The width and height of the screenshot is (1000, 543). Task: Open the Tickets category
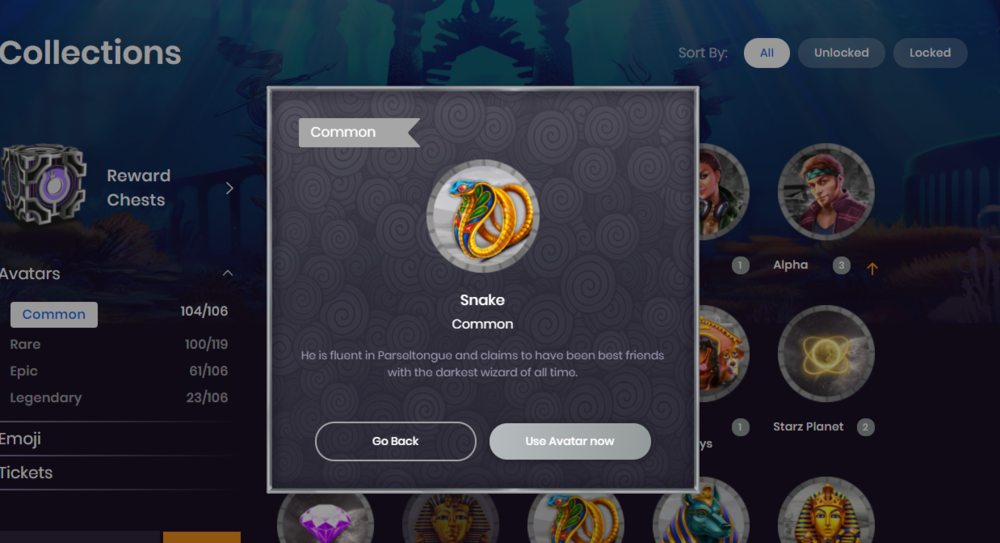tap(118, 473)
